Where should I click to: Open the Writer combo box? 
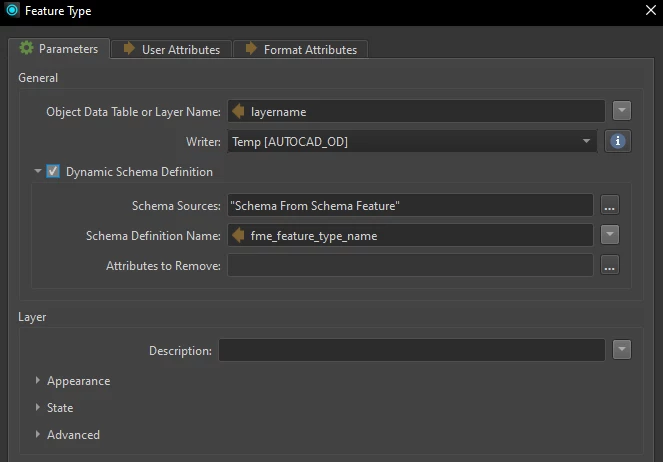click(x=412, y=142)
